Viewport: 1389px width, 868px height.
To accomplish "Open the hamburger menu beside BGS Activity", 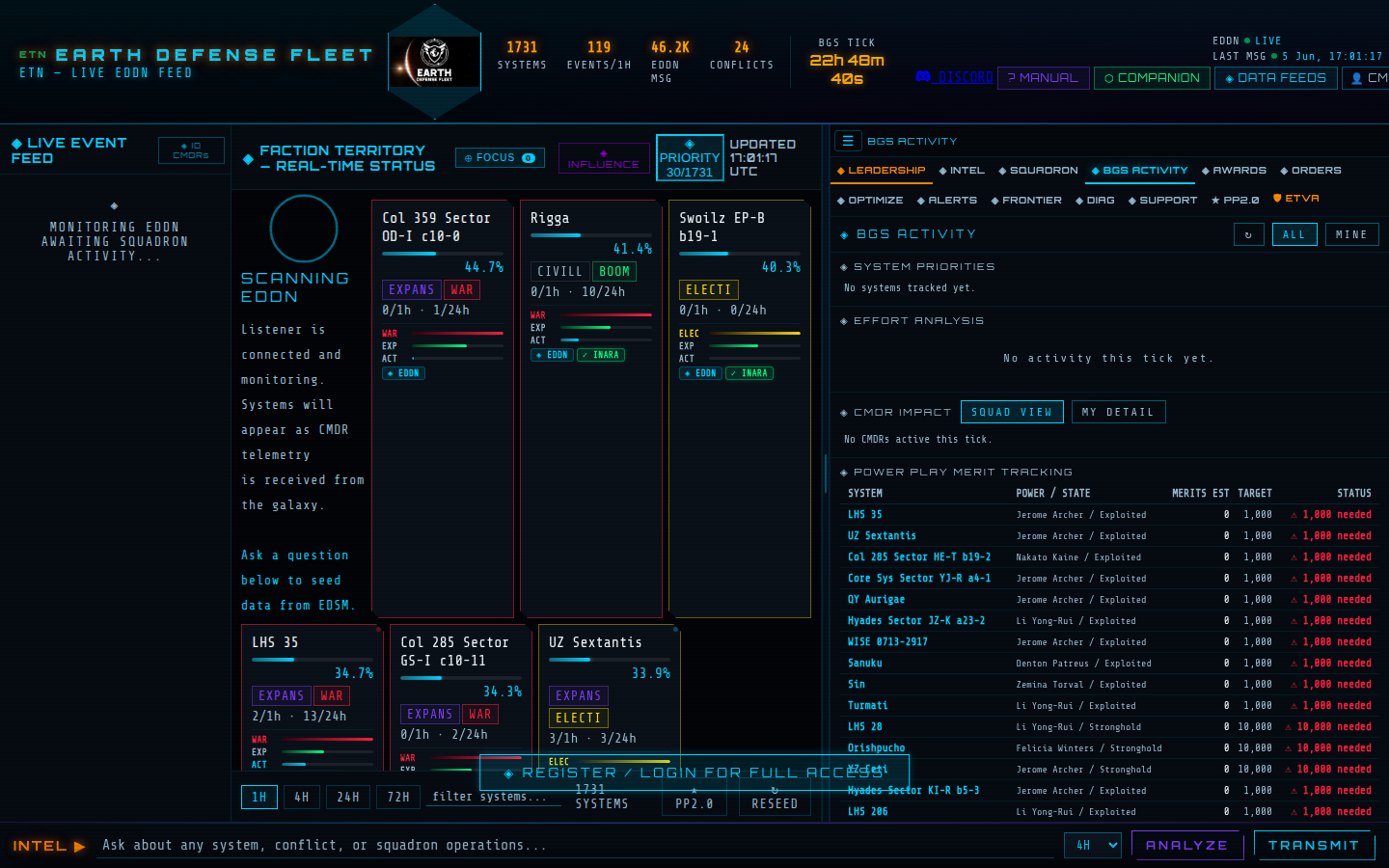I will [x=848, y=141].
